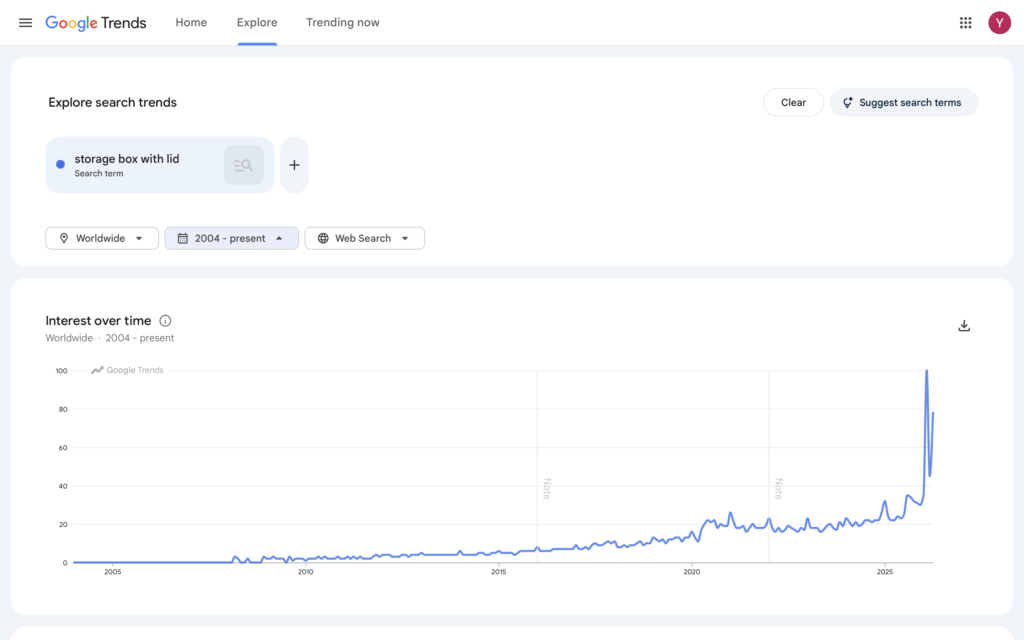Edit the storage box with lid term
1024x640 pixels.
click(127, 160)
